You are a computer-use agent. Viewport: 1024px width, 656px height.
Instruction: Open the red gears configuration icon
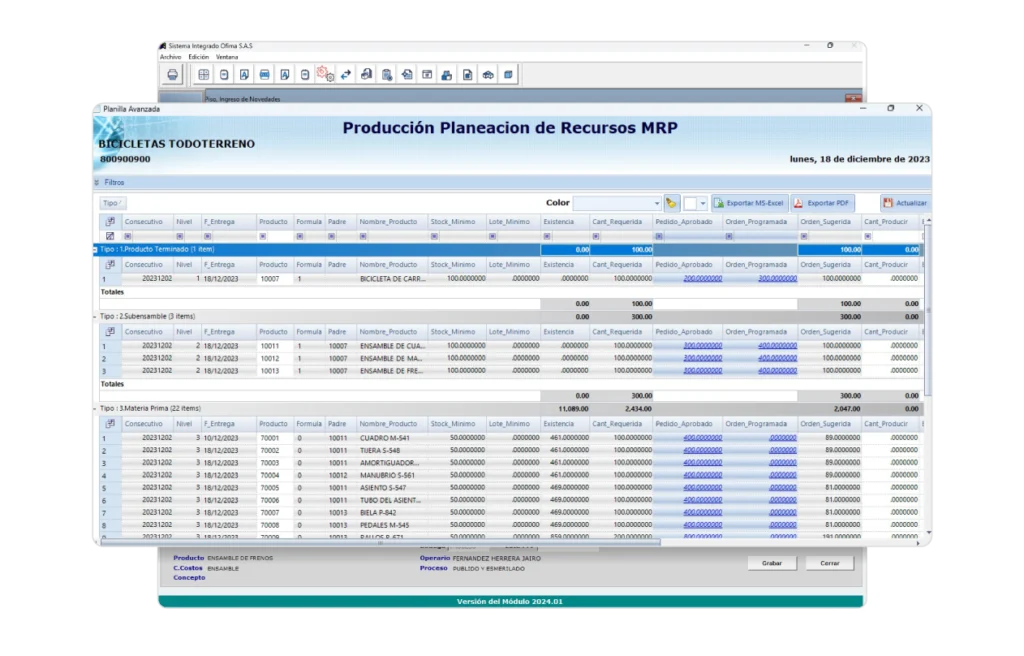pos(325,74)
